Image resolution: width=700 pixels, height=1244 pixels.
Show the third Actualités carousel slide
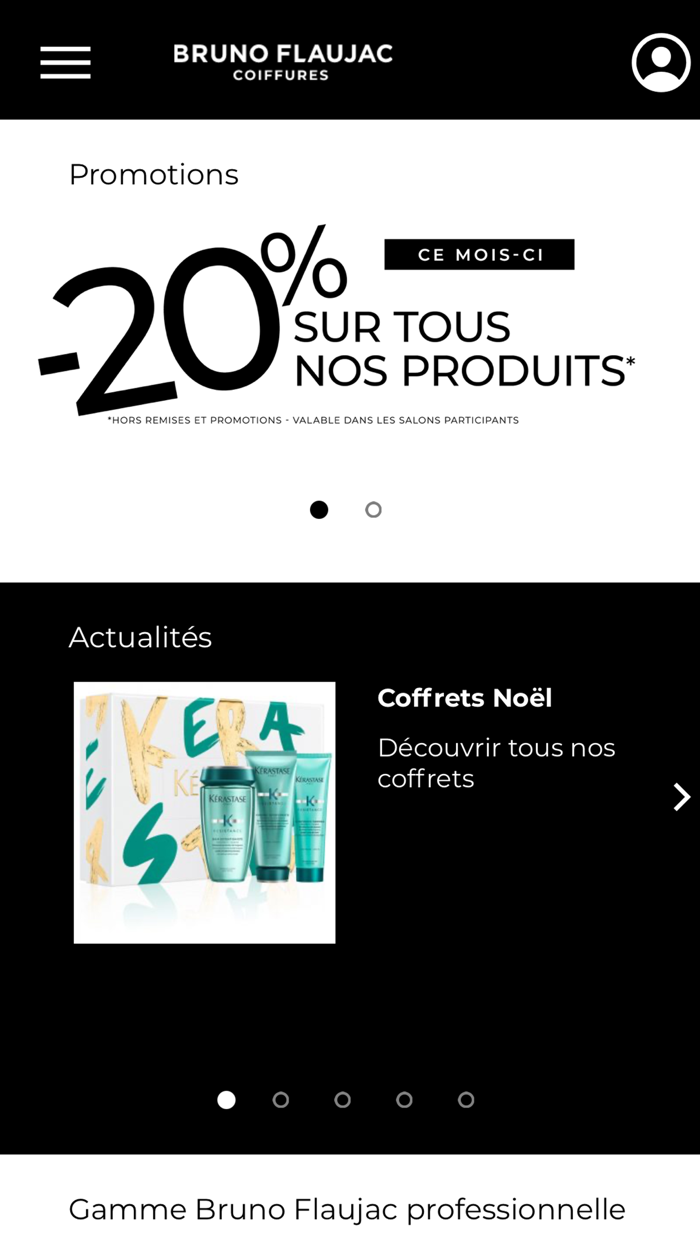(x=343, y=1100)
